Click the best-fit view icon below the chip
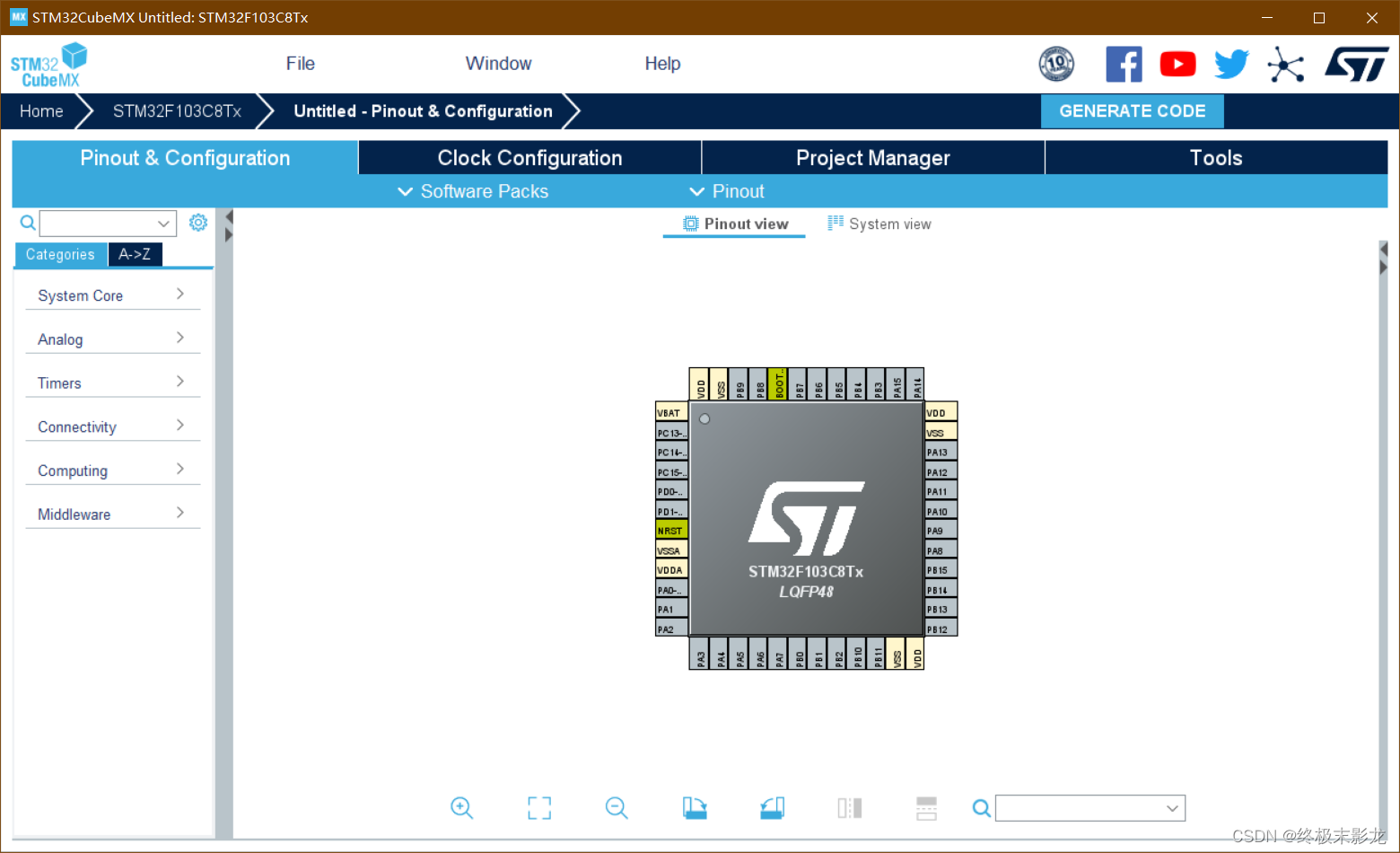Image resolution: width=1400 pixels, height=853 pixels. pyautogui.click(x=538, y=807)
